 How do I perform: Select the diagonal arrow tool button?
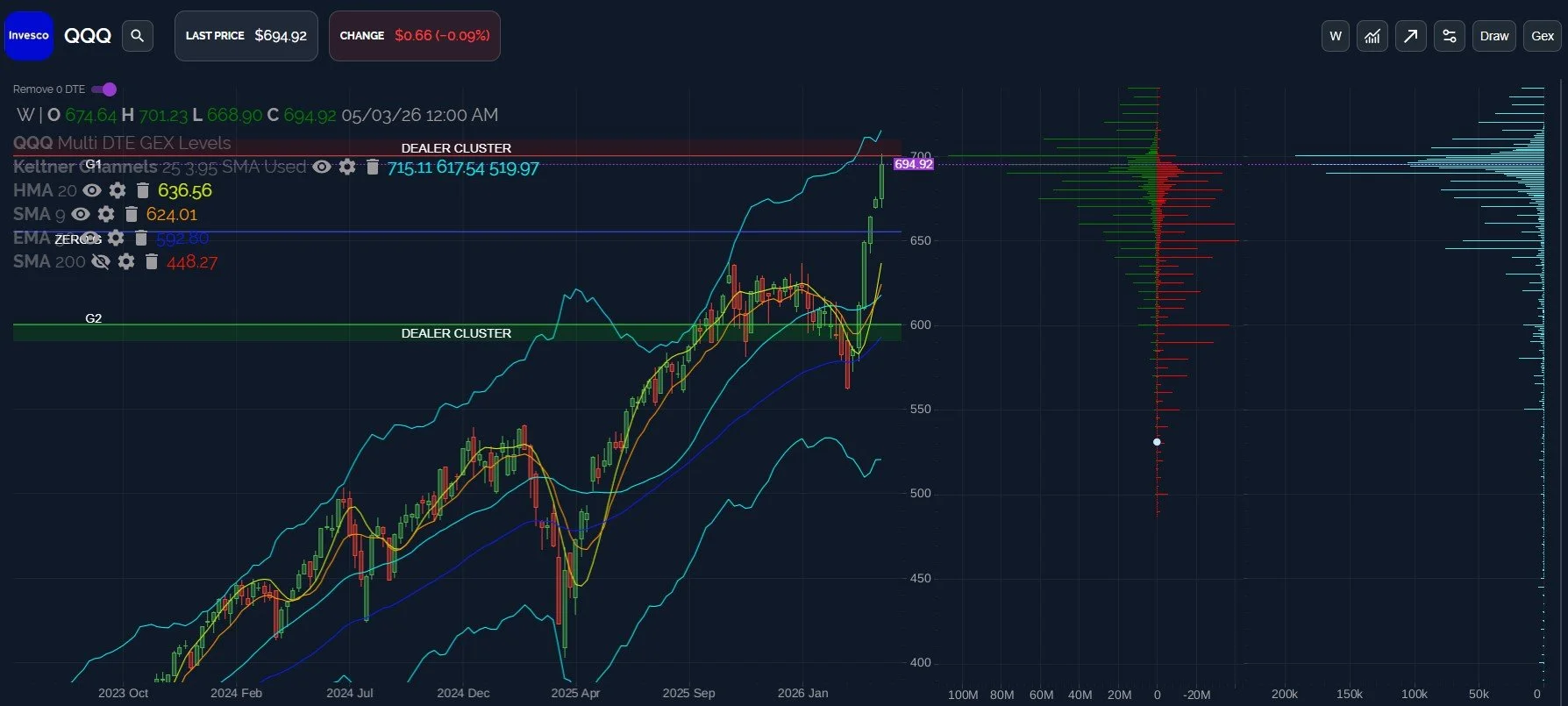(x=1410, y=36)
